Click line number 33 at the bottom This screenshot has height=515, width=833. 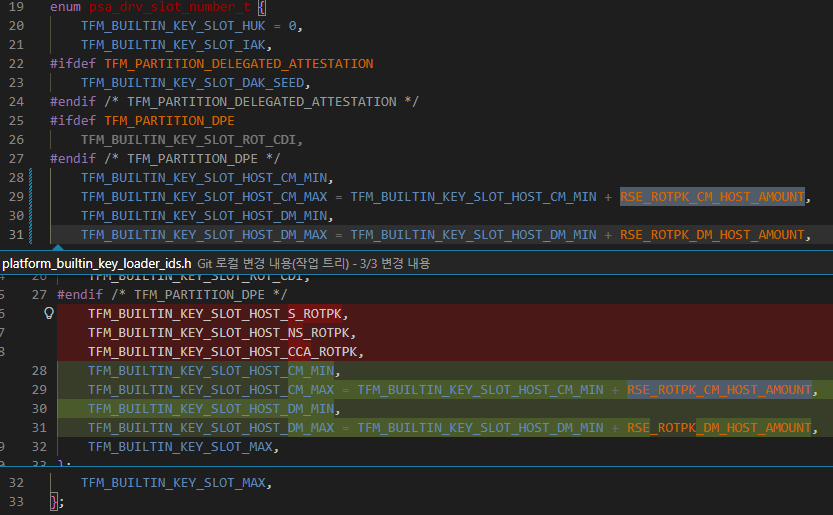16,502
